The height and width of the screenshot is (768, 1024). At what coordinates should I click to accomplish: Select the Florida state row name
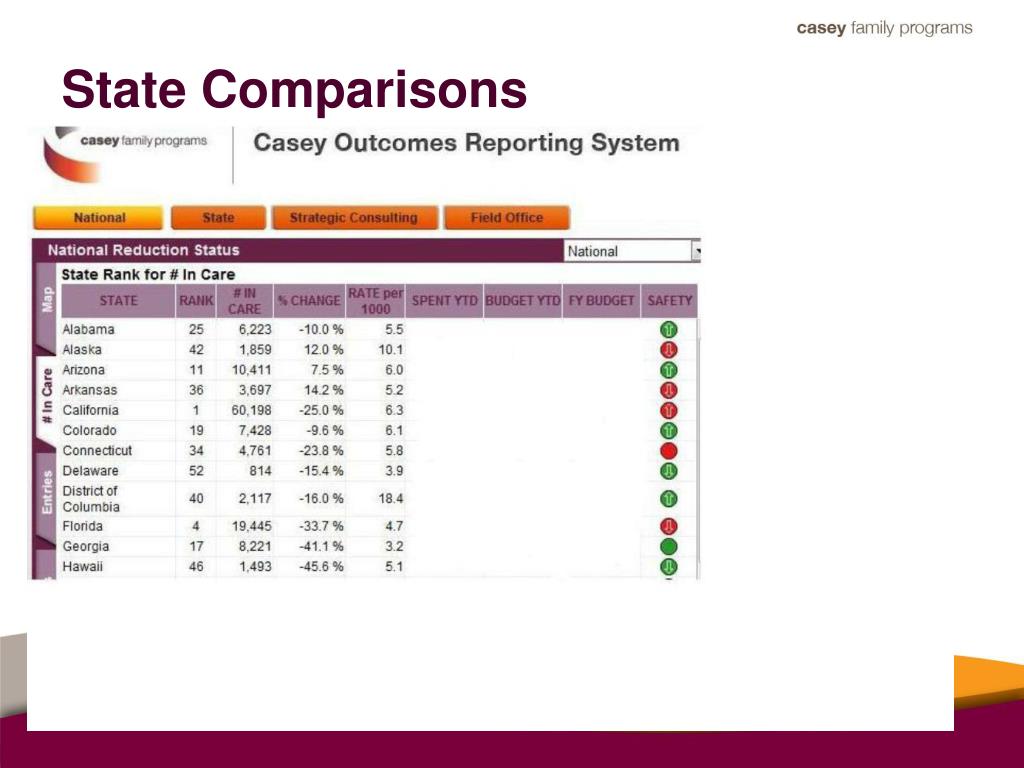click(82, 526)
